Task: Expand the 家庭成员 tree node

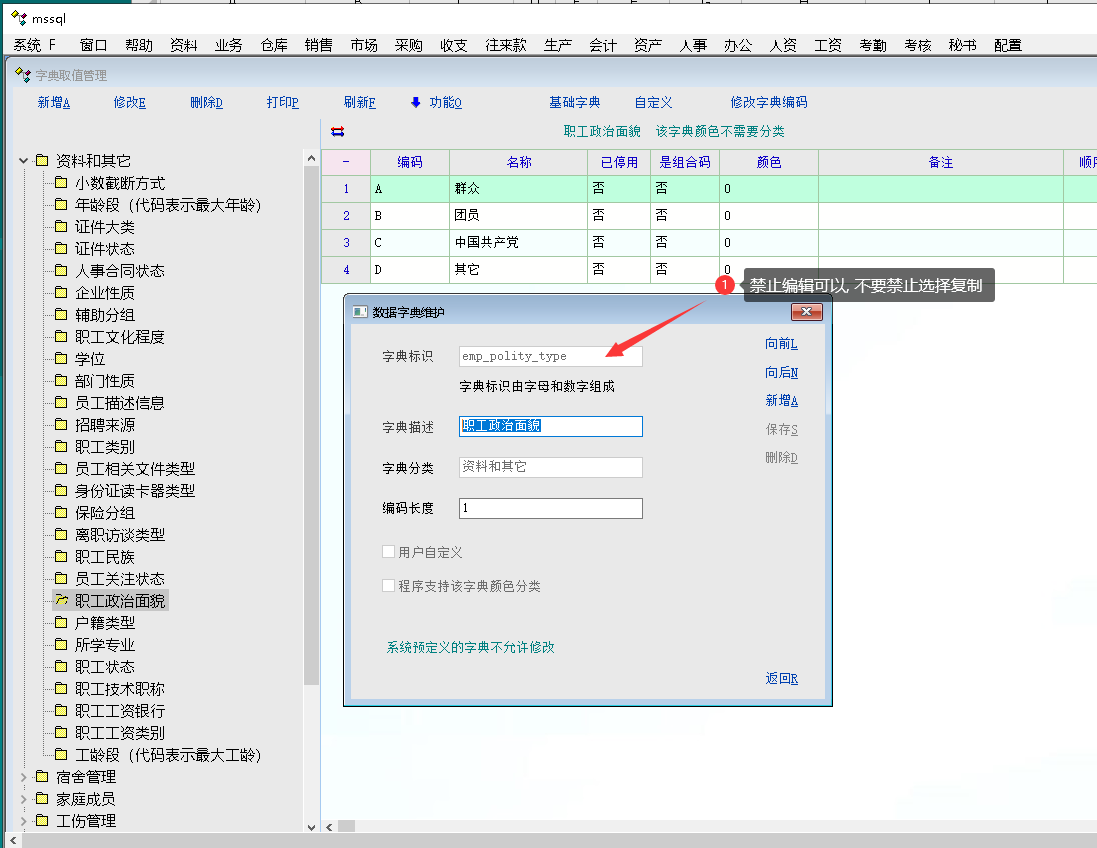Action: tap(24, 799)
